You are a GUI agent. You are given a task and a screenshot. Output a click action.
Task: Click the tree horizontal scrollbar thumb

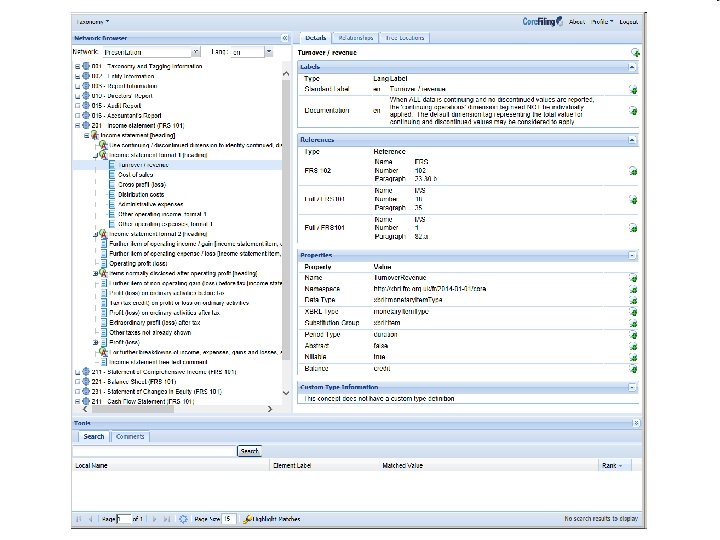(132, 409)
